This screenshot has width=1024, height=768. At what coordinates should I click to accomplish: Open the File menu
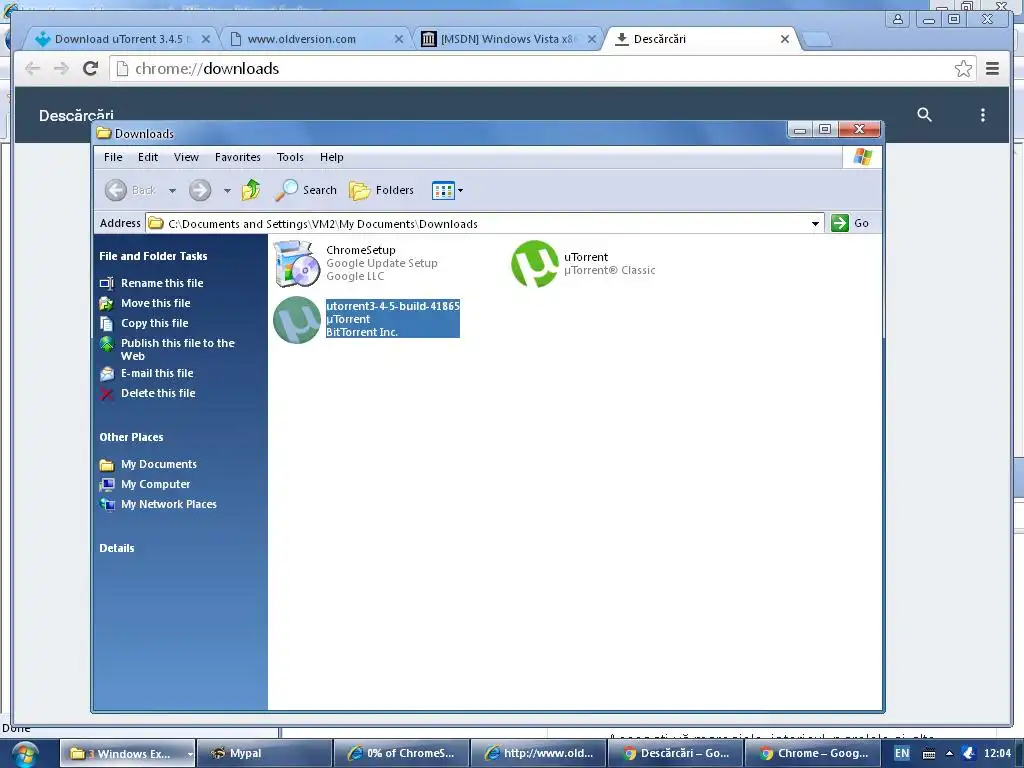coord(113,157)
